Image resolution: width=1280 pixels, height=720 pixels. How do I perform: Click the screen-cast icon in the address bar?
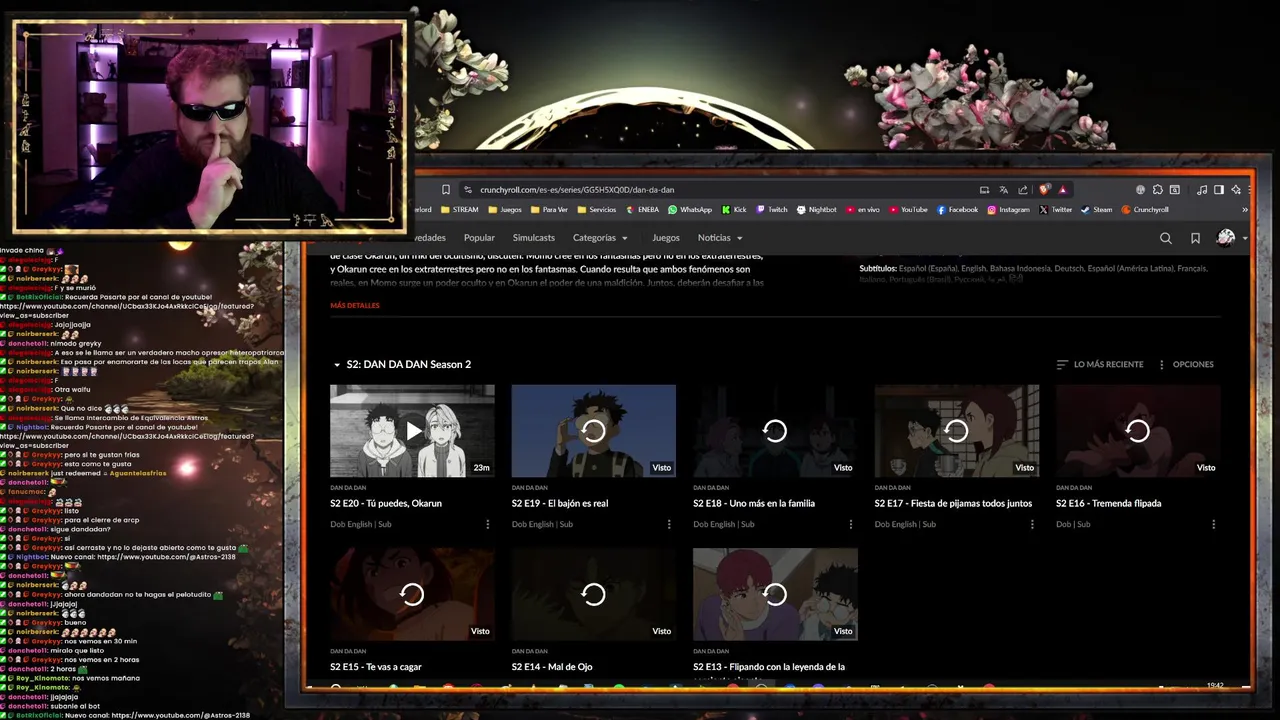click(984, 190)
